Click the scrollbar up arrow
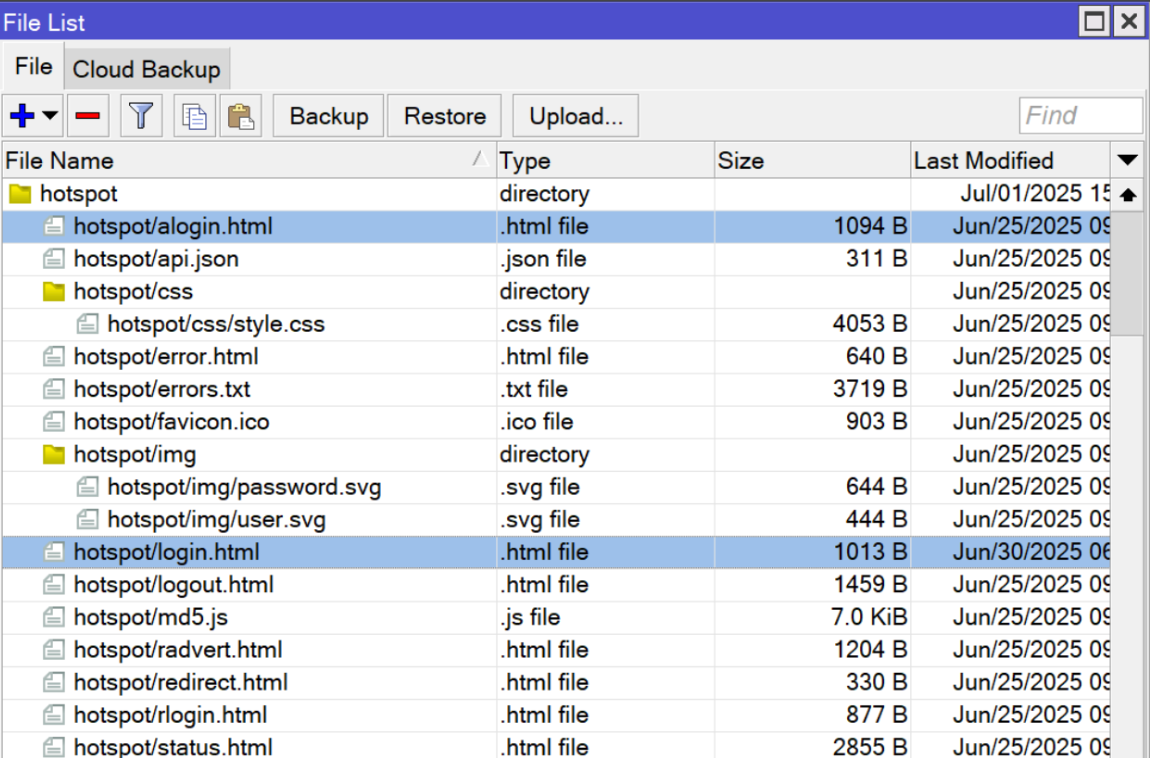1150x758 pixels. click(1128, 194)
